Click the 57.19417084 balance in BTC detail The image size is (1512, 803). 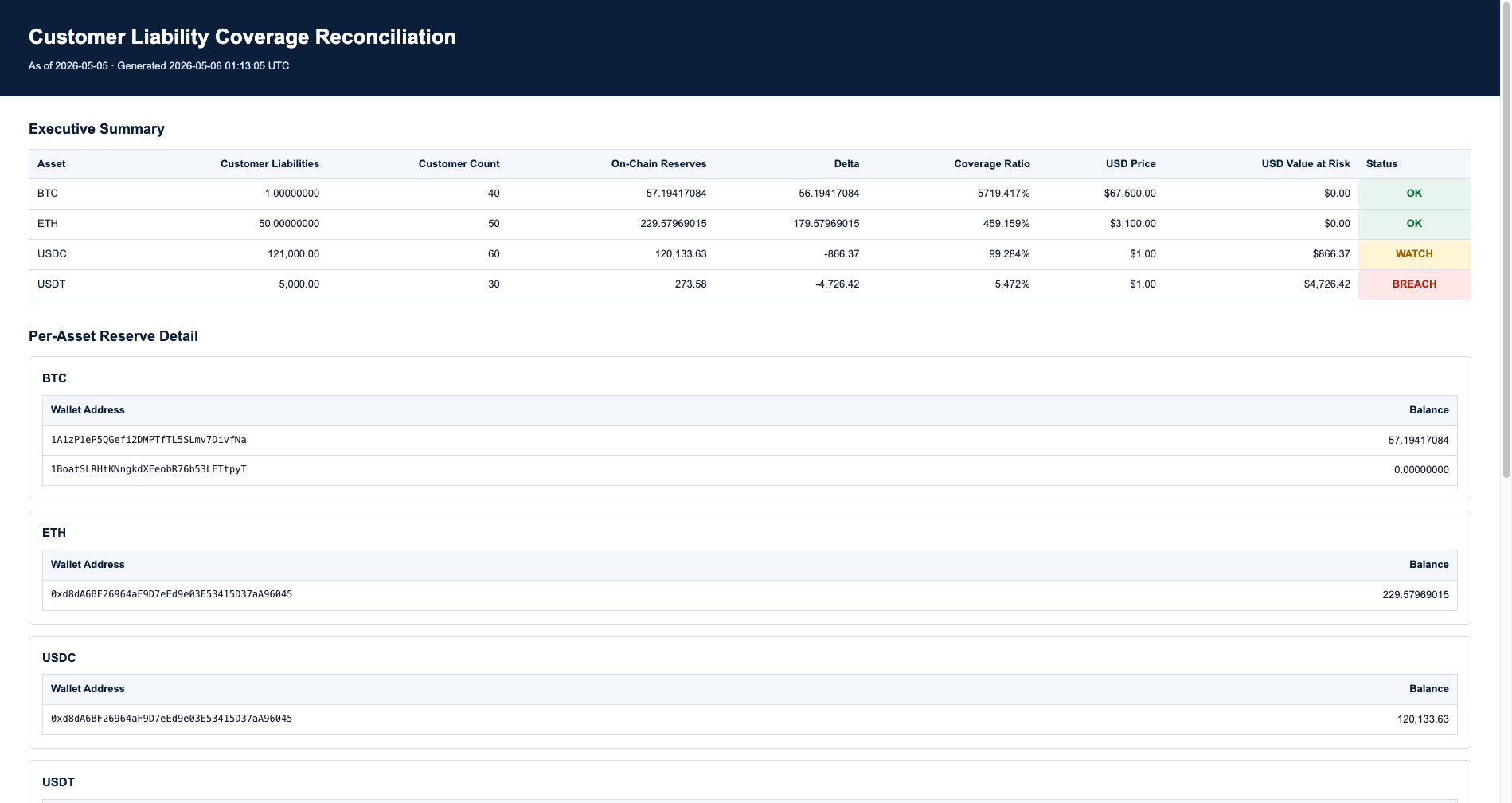point(1419,441)
